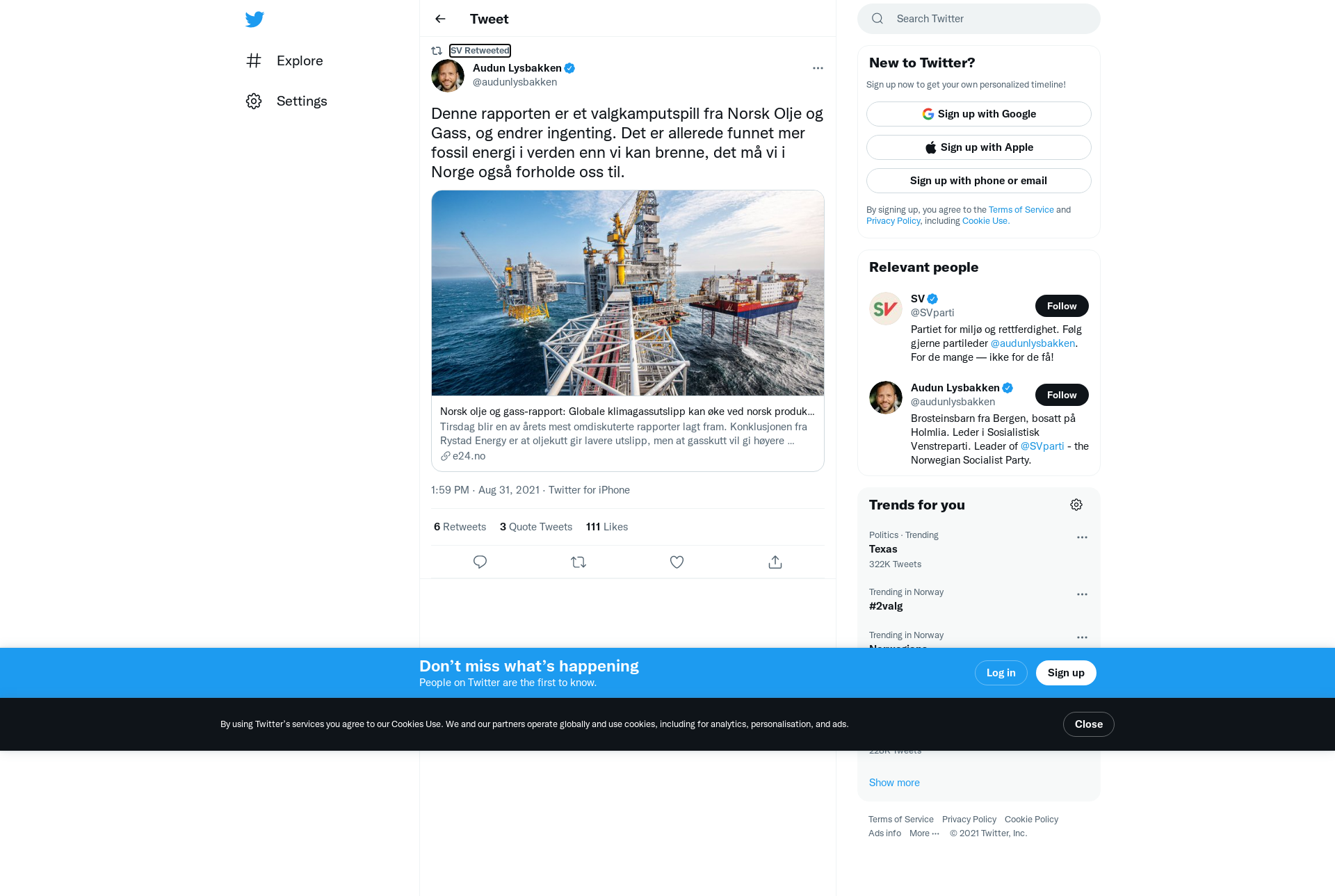Share the tweet using the upload icon
This screenshot has height=896, width=1335.
[775, 562]
